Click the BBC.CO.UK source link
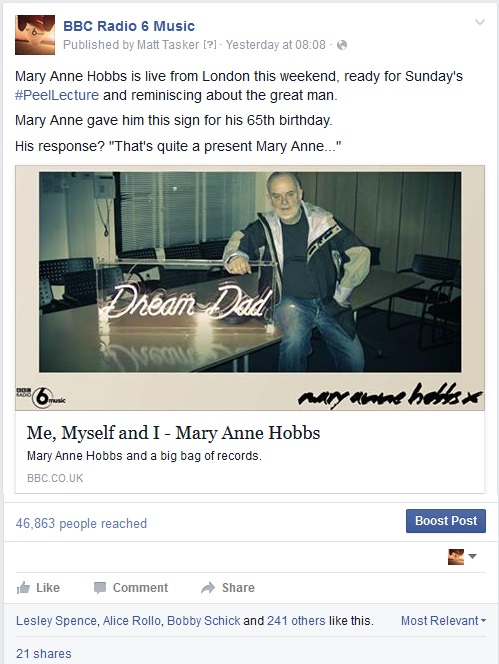The image size is (499, 664). tap(55, 478)
